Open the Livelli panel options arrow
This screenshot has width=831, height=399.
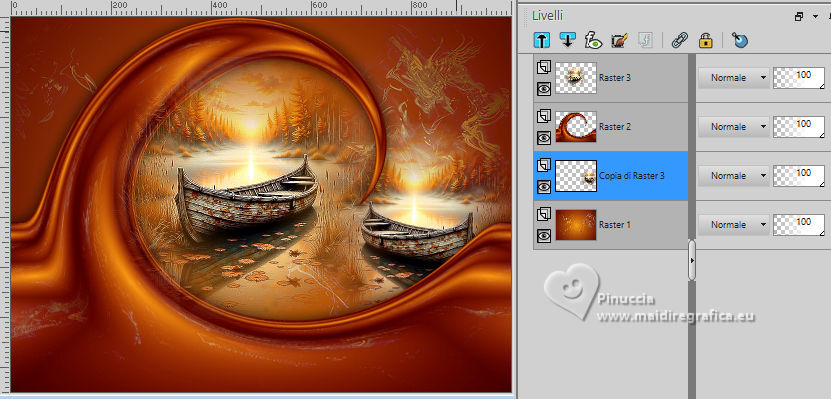(x=815, y=16)
